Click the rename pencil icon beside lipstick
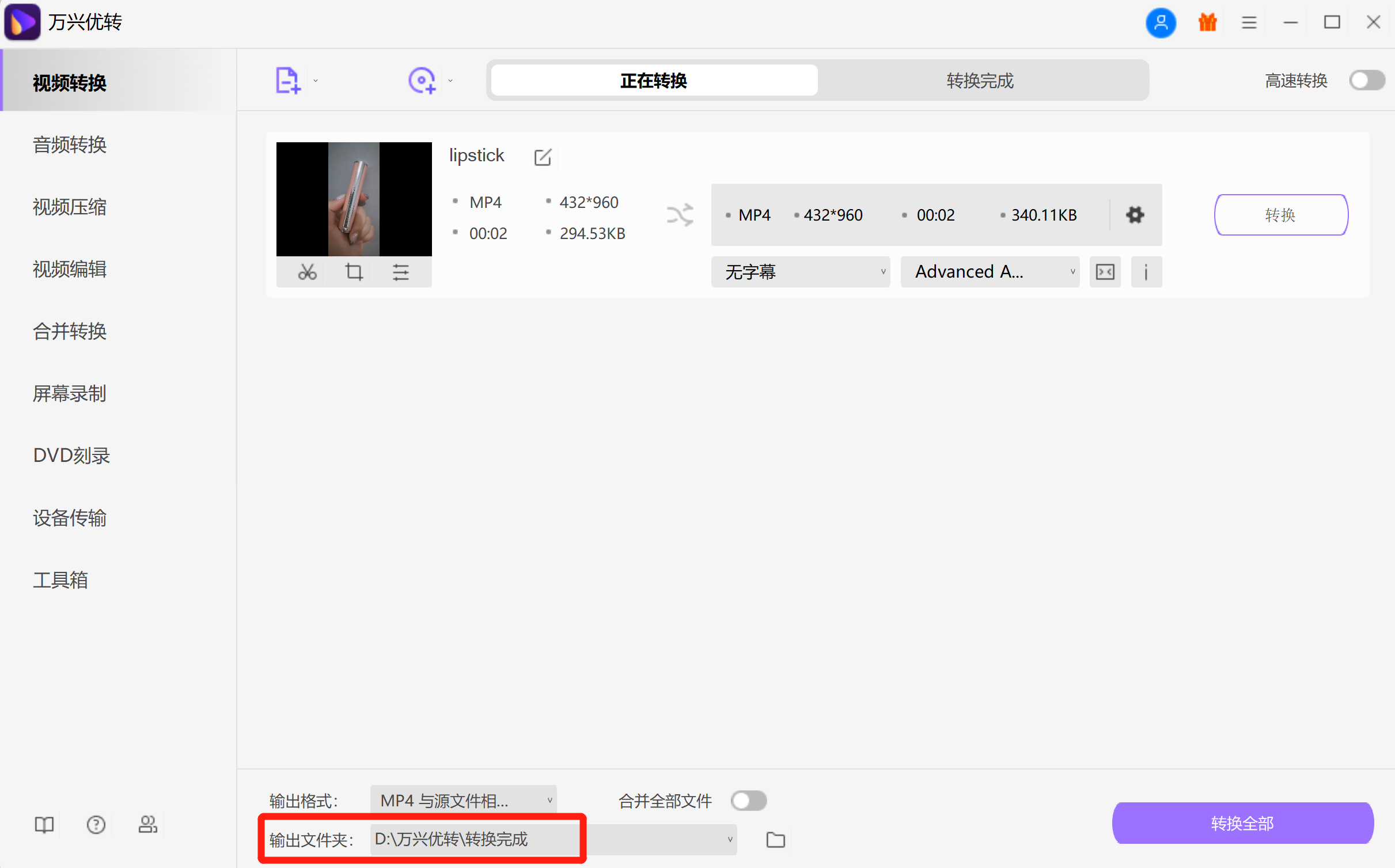This screenshot has width=1395, height=868. tap(543, 157)
